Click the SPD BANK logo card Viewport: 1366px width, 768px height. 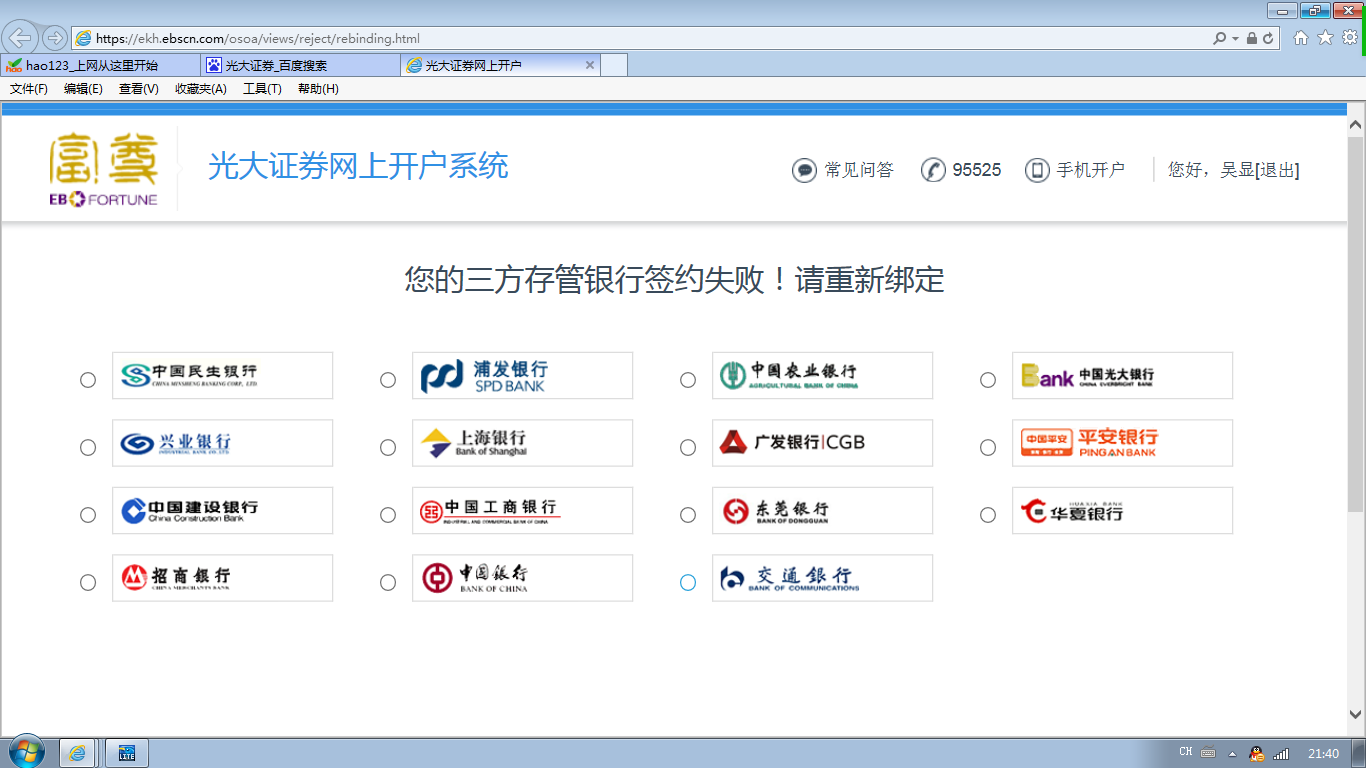[x=522, y=375]
